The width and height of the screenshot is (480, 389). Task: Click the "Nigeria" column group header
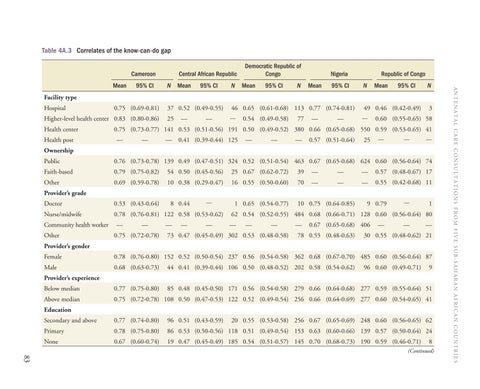point(339,74)
